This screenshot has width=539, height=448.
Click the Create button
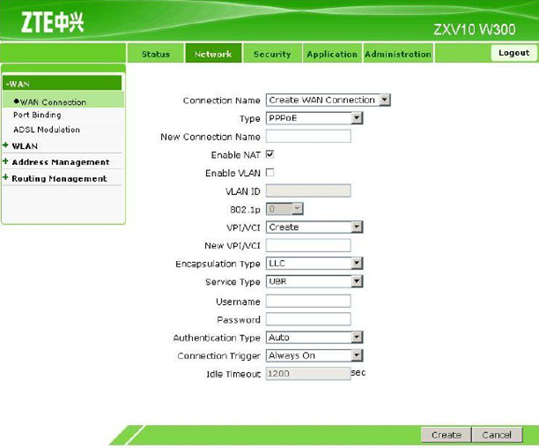click(446, 435)
